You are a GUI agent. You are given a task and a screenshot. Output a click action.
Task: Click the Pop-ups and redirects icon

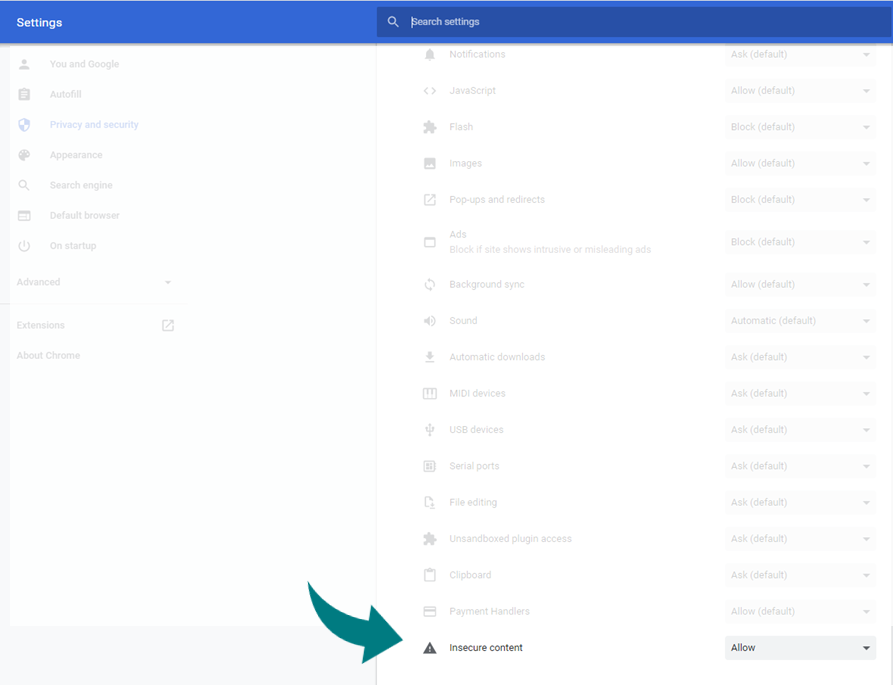click(x=430, y=200)
